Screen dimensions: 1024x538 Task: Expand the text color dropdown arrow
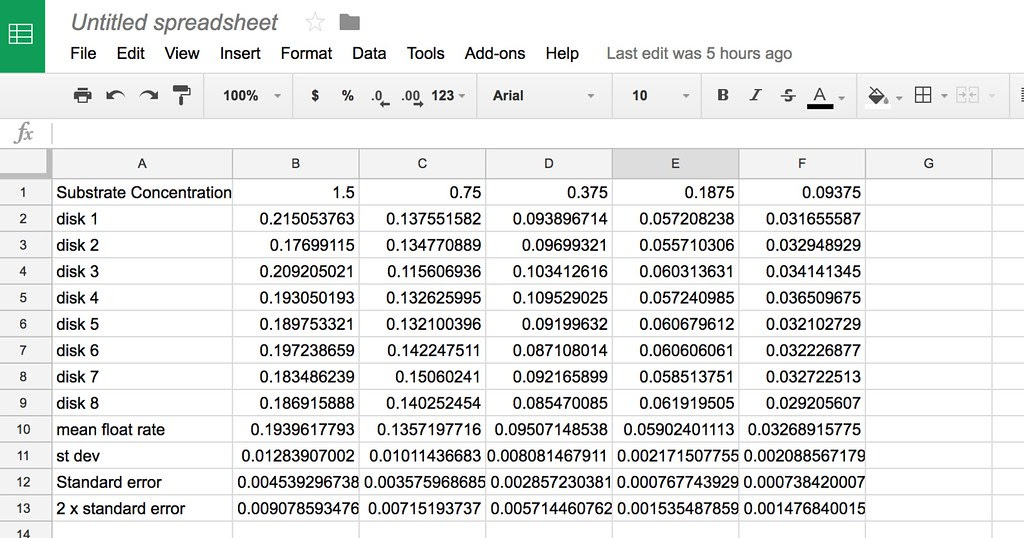coord(842,98)
